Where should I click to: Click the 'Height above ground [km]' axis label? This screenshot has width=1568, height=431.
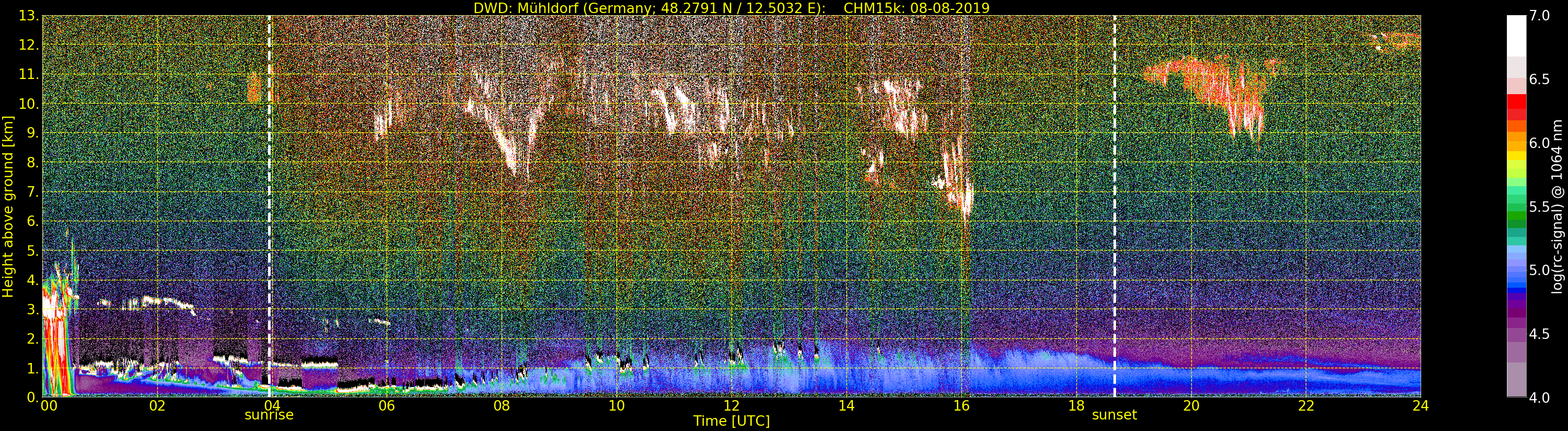(8, 206)
